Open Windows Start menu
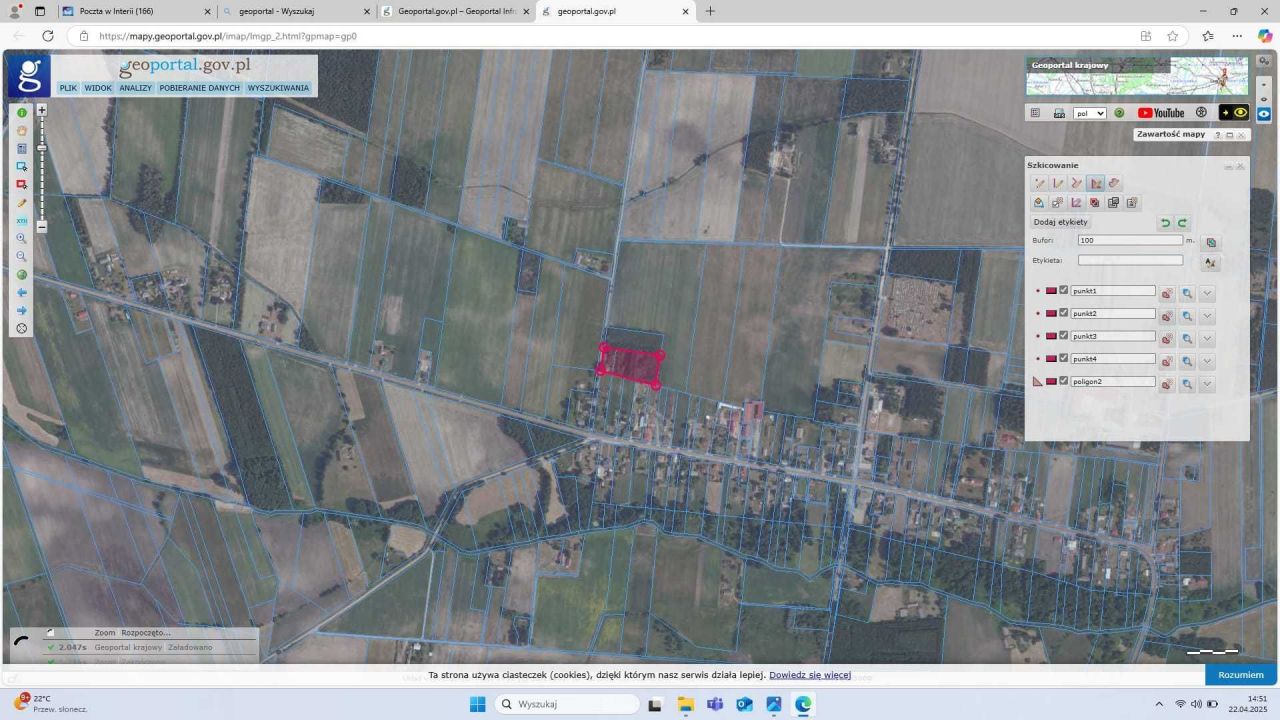The width and height of the screenshot is (1280, 720). click(478, 704)
